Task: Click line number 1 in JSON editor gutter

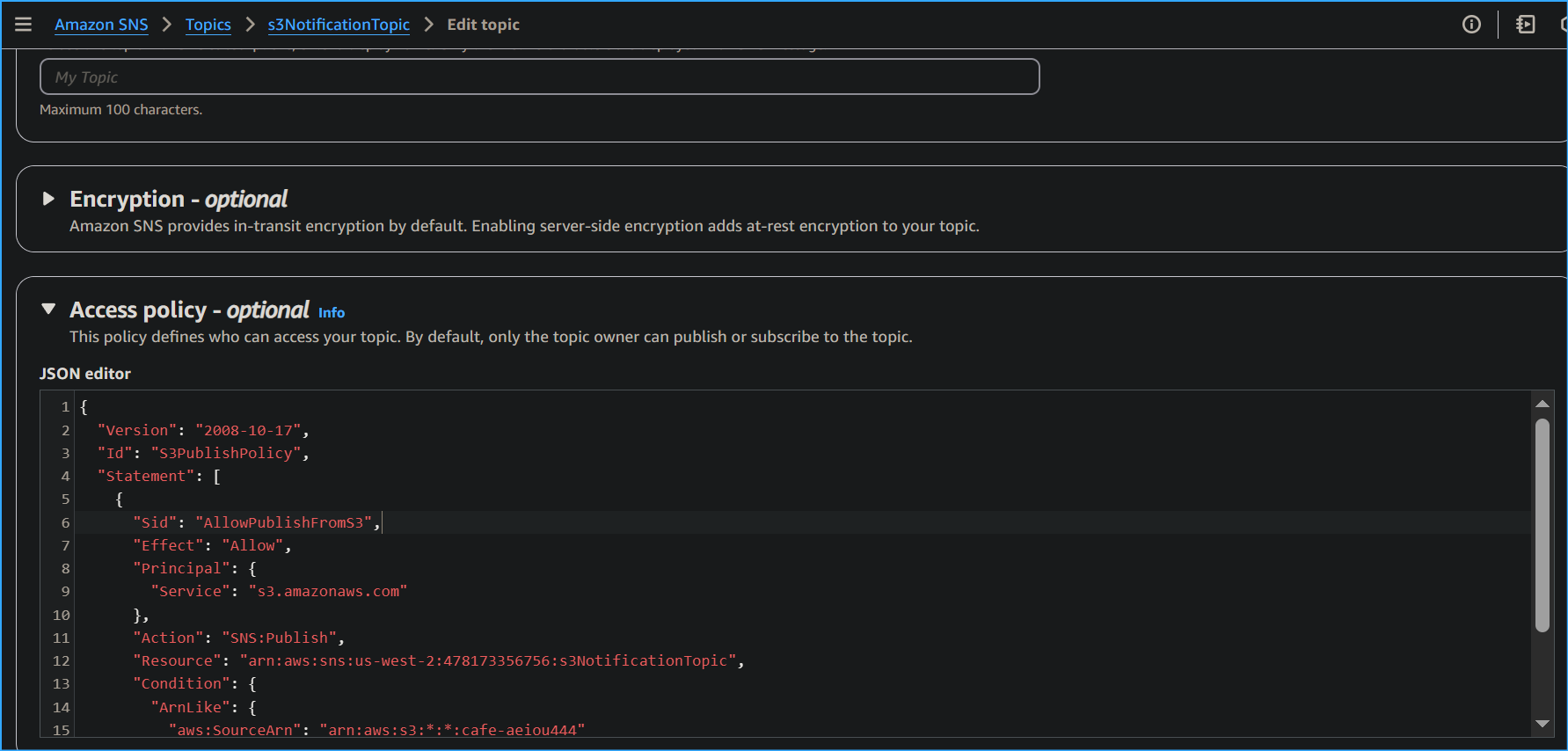Action: point(65,407)
